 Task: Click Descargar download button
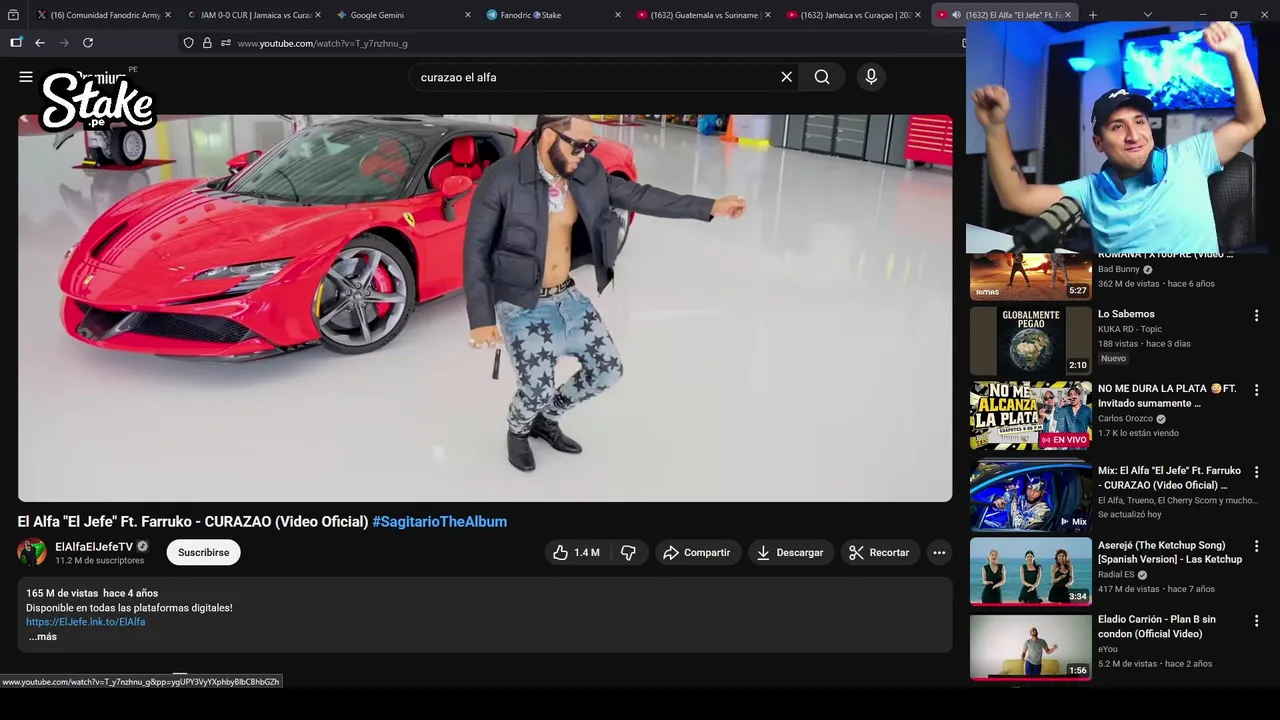[x=790, y=552]
